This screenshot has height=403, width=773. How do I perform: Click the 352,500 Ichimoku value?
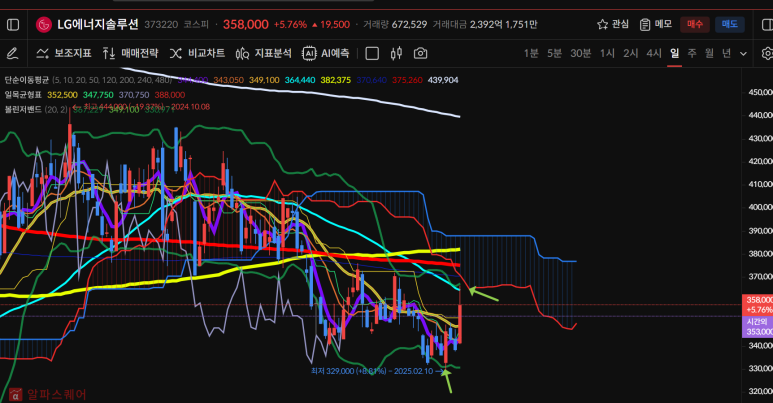point(62,95)
